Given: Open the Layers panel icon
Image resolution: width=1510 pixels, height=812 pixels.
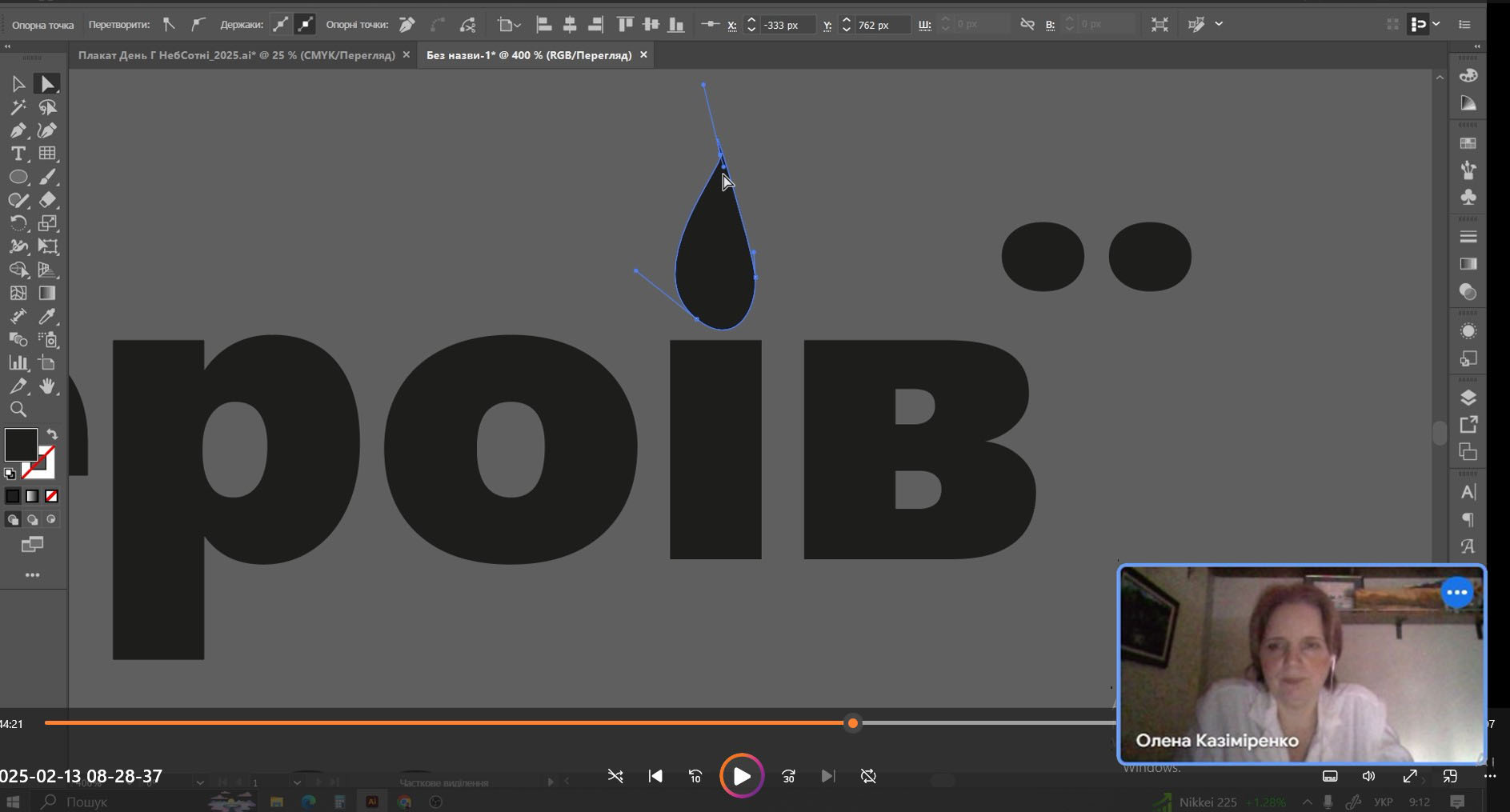Looking at the screenshot, I should pos(1468,398).
